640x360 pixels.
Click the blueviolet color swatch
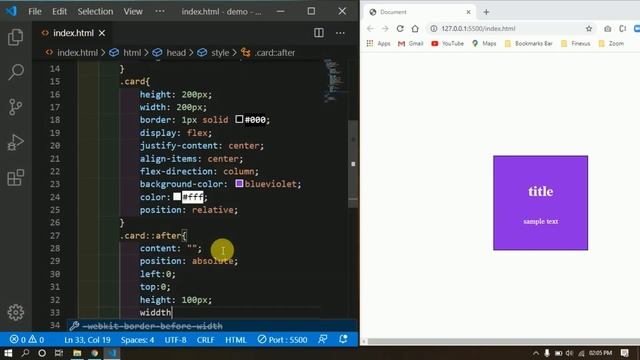239,184
